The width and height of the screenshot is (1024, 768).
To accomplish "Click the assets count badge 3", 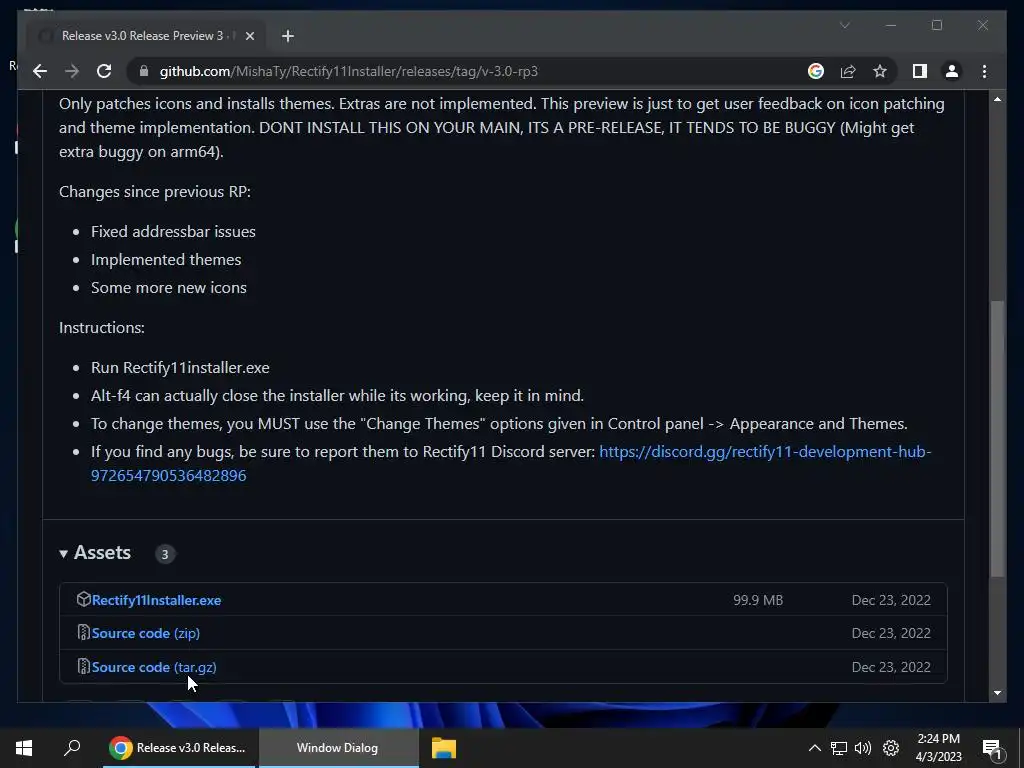I will tap(165, 554).
